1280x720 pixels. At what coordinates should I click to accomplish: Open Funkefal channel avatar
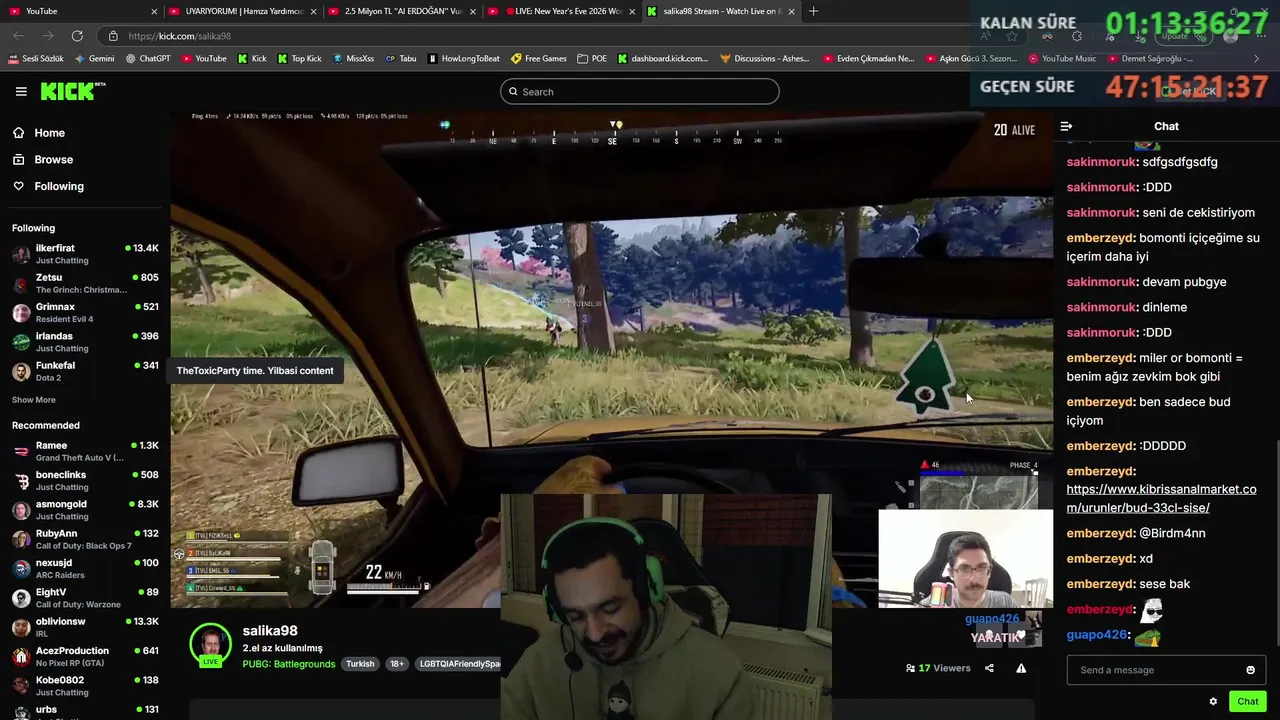point(21,371)
